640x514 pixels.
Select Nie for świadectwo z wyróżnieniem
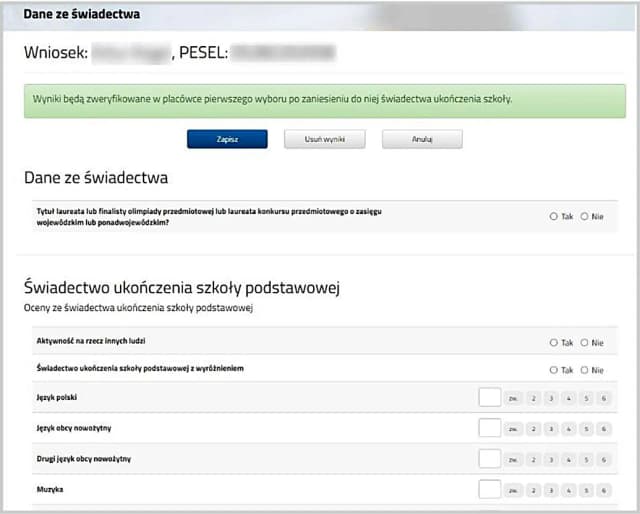[x=585, y=370]
